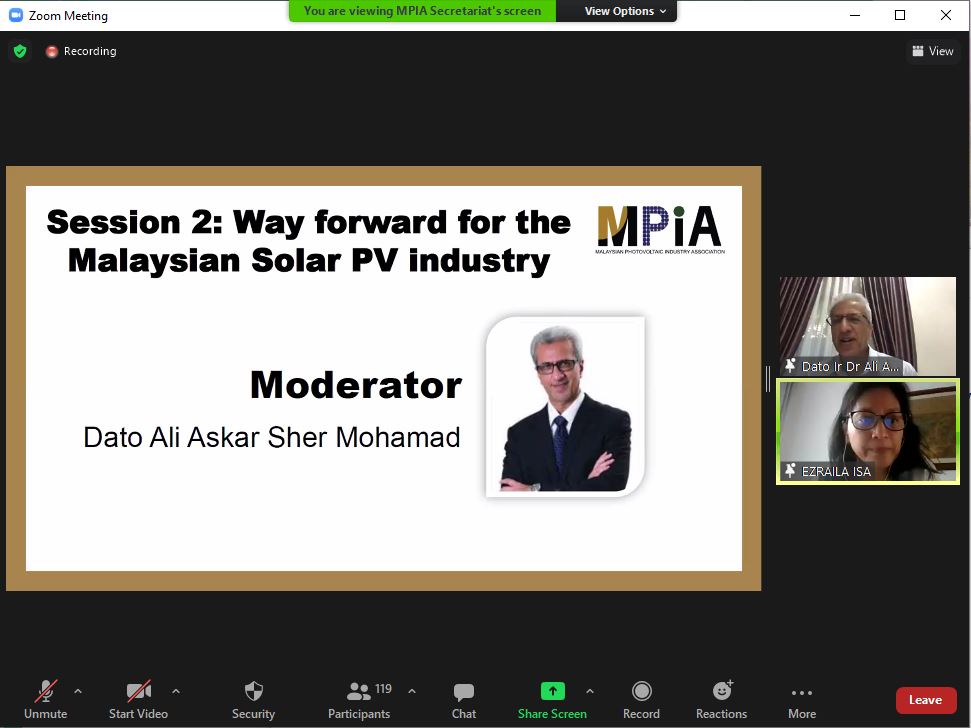Screen dimensions: 971x728
Task: Click the green Share Screen icon
Action: (x=552, y=691)
